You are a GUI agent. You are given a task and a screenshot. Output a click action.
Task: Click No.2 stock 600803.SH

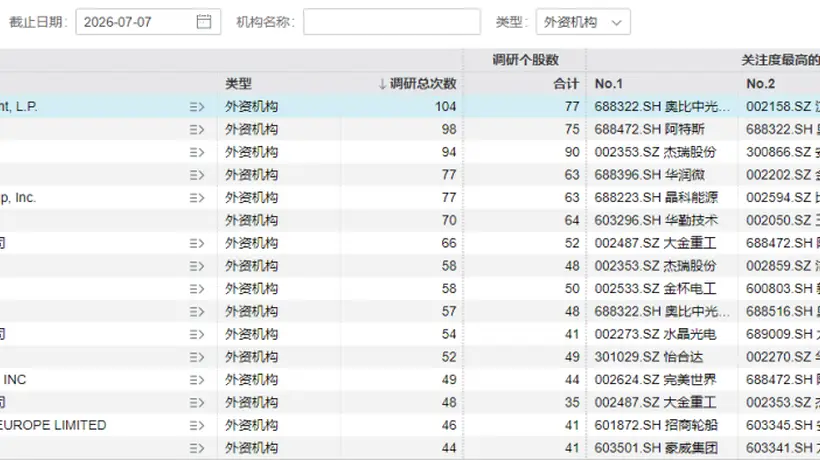pyautogui.click(x=783, y=289)
